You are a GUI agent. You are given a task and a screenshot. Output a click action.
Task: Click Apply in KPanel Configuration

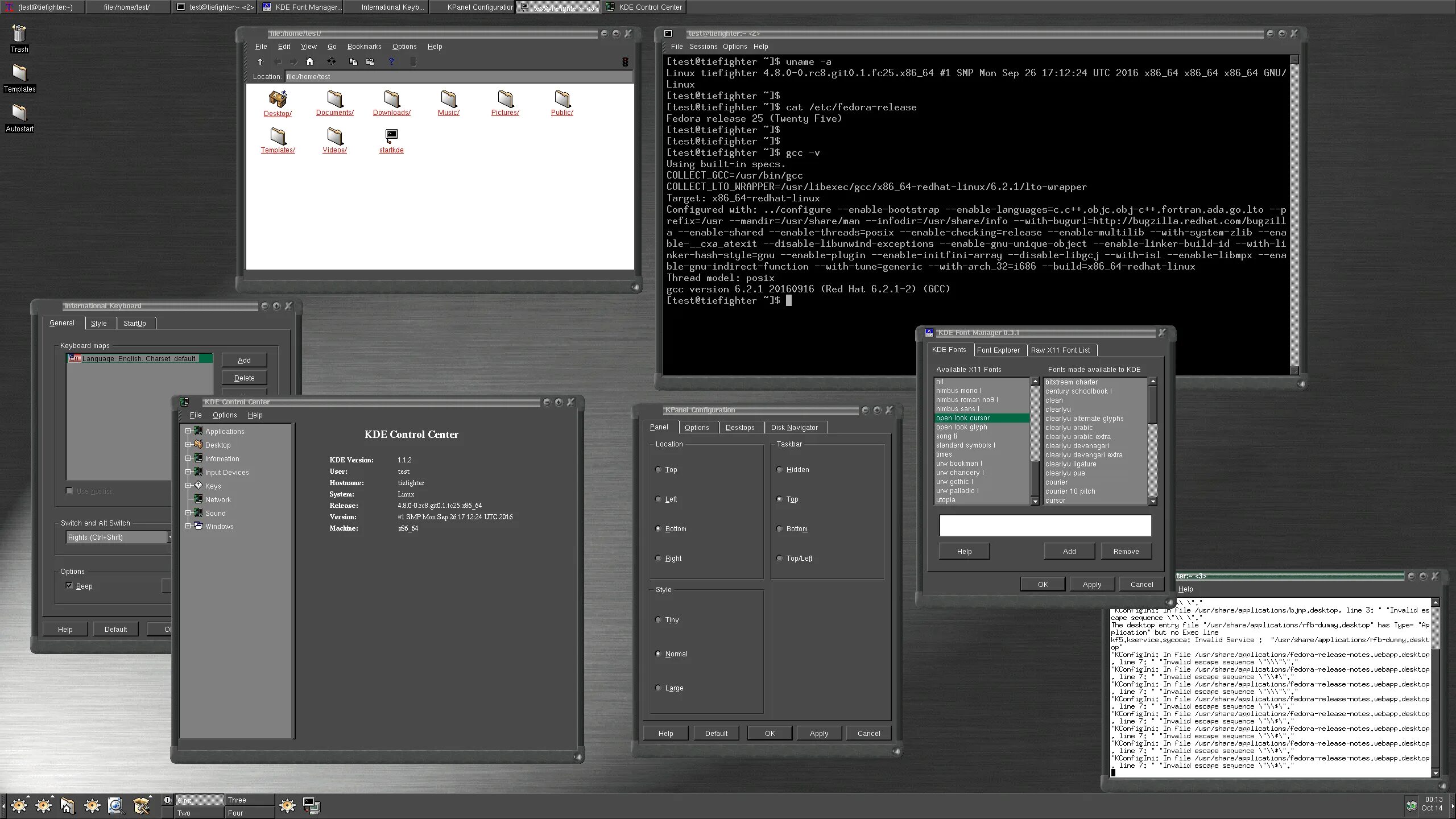click(x=819, y=734)
